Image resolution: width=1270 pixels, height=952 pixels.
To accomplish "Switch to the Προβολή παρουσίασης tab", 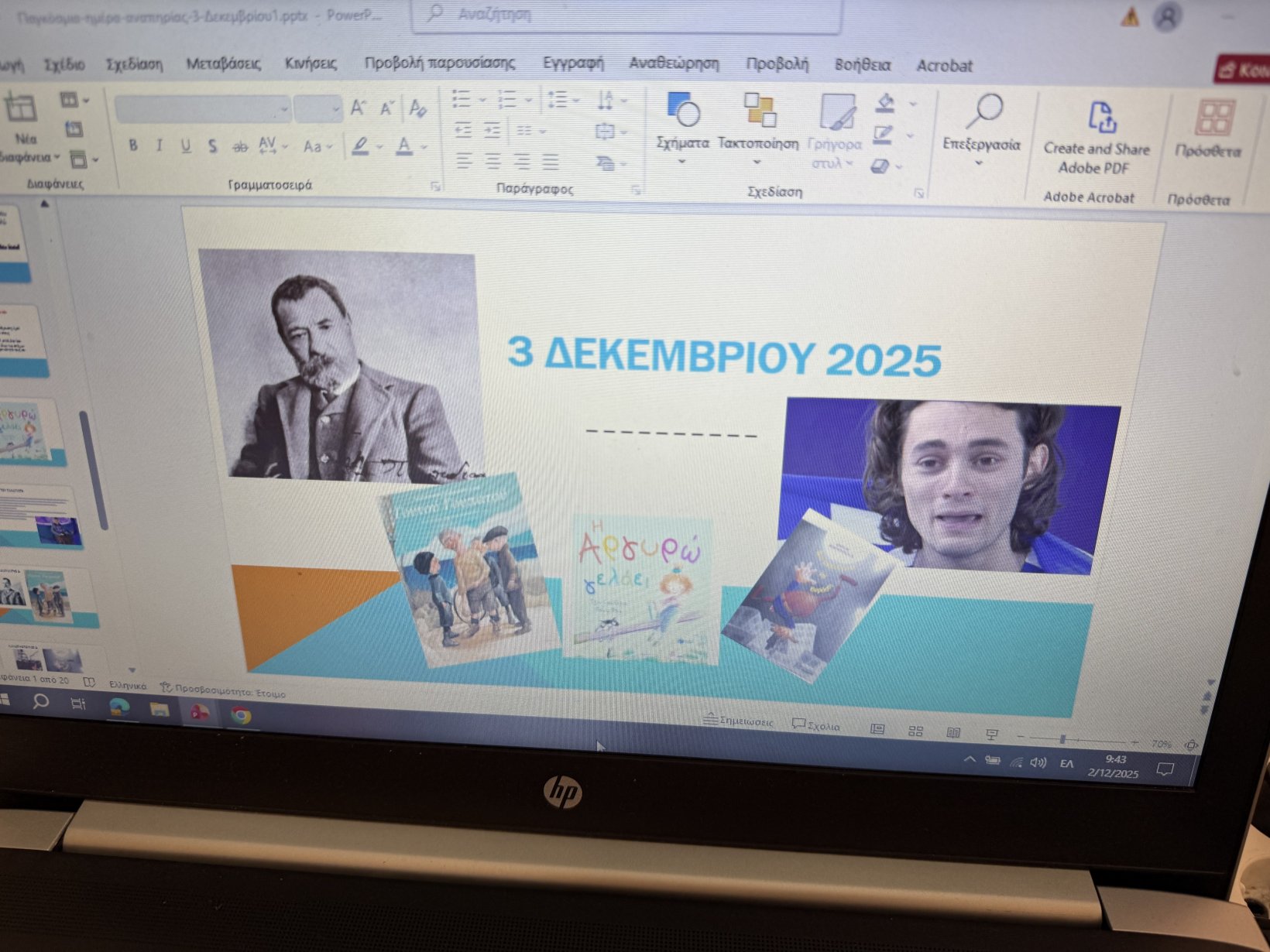I will coord(439,63).
